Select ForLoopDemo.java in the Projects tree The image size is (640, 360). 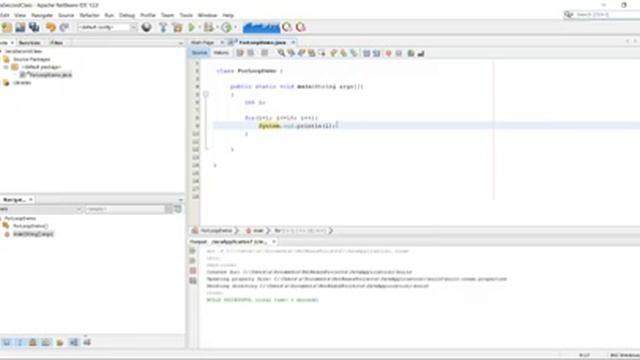click(x=51, y=75)
